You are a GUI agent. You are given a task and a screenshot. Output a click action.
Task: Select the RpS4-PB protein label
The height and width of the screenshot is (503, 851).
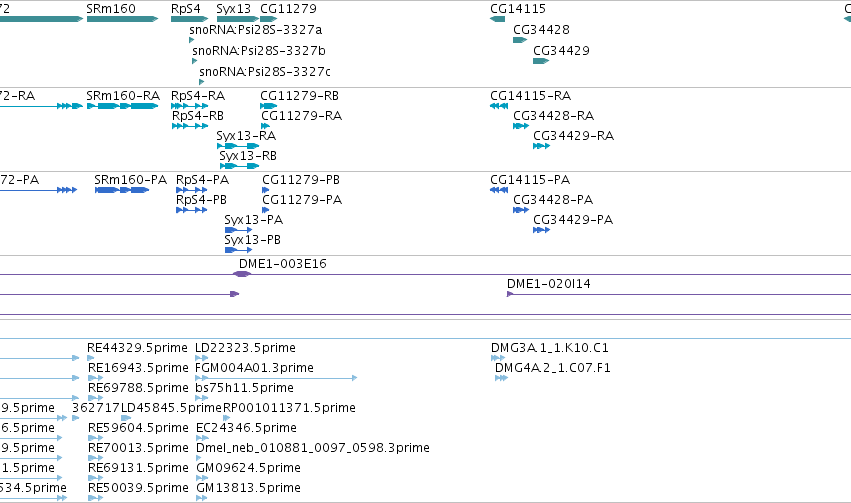201,200
